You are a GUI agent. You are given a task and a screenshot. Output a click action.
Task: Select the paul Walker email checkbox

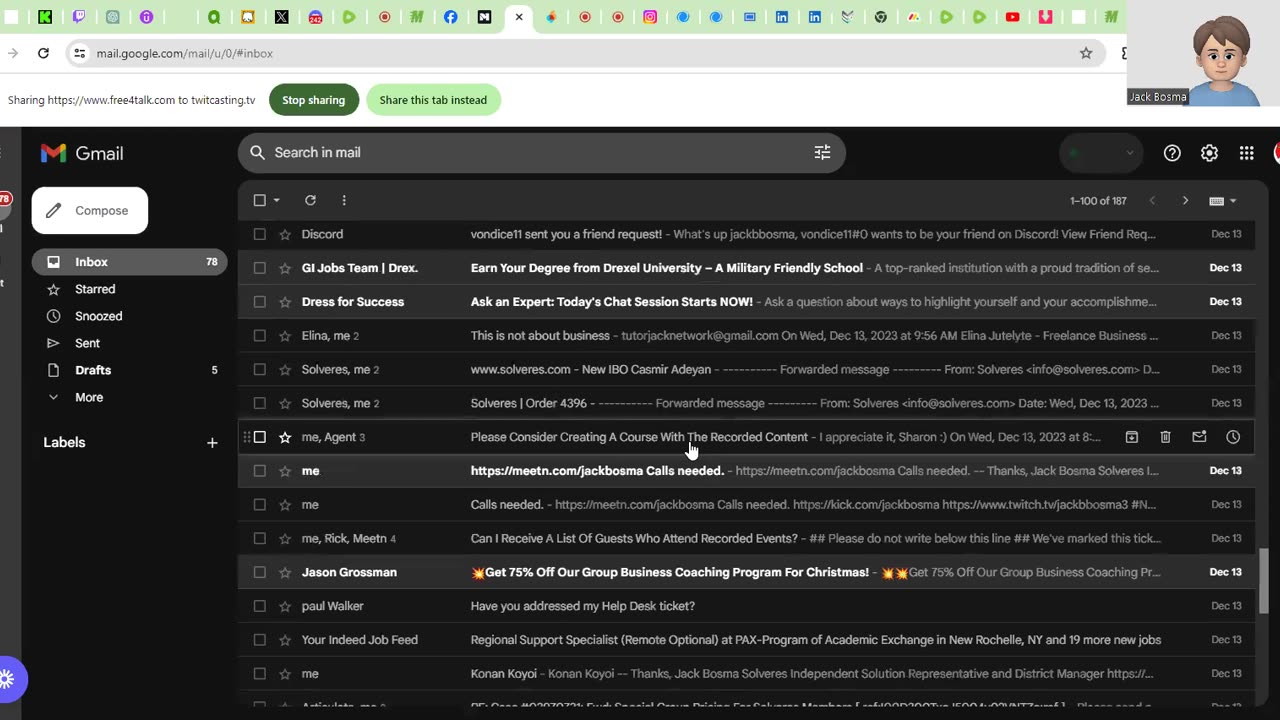click(260, 606)
